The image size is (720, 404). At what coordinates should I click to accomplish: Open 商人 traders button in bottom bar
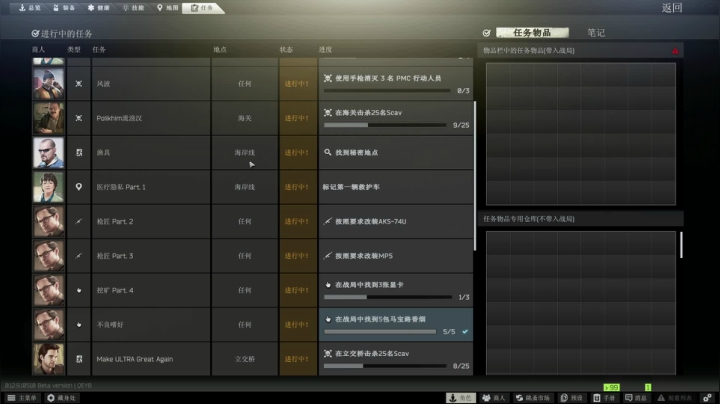[x=494, y=398]
